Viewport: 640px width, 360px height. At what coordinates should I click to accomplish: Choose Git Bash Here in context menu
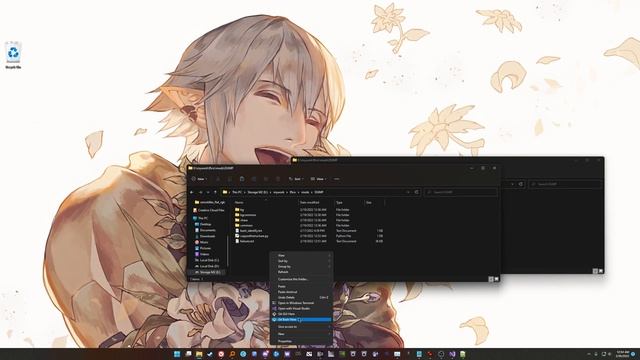click(x=301, y=320)
